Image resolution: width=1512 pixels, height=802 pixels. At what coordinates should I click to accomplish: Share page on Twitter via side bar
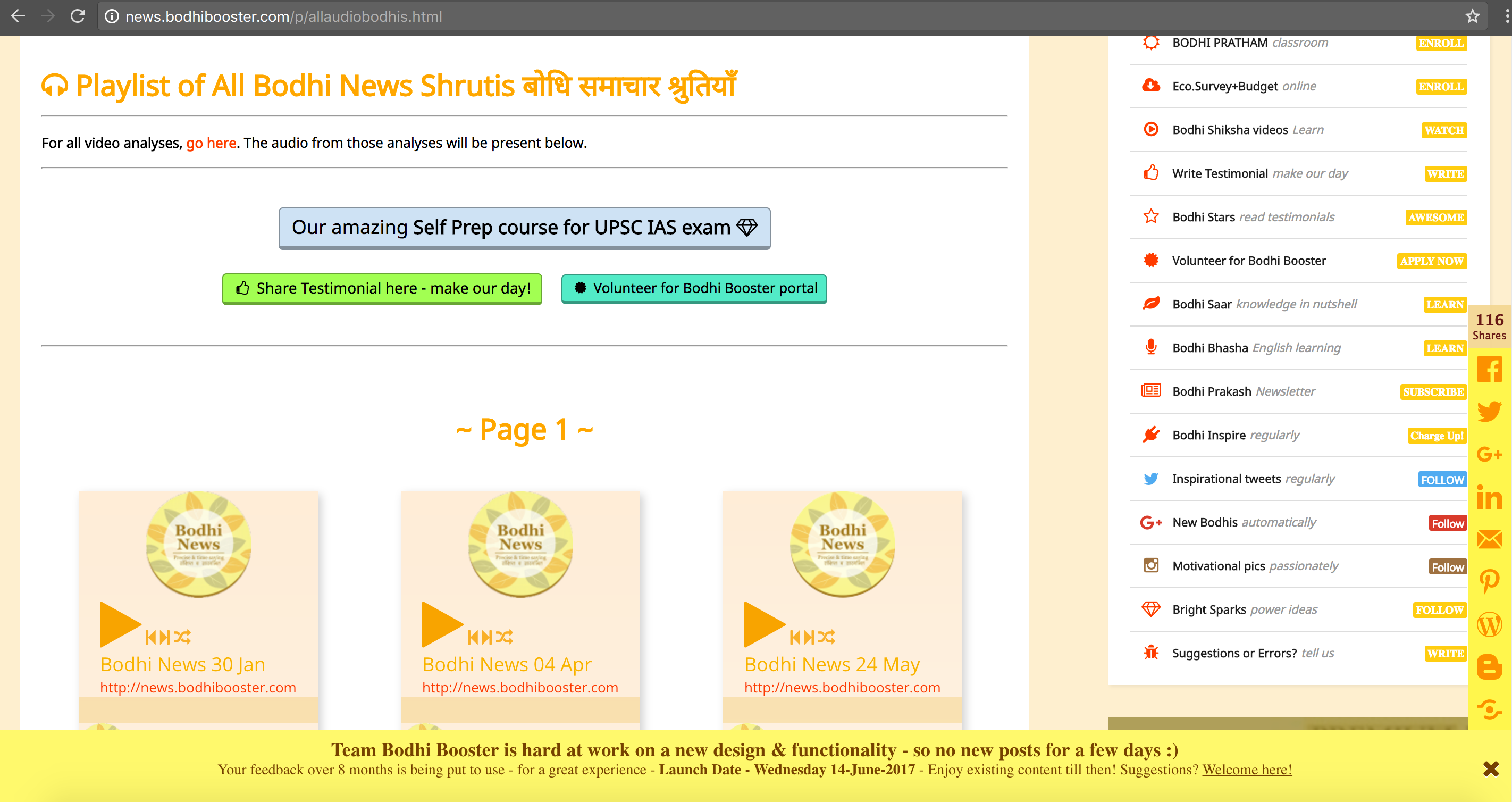[x=1490, y=412]
